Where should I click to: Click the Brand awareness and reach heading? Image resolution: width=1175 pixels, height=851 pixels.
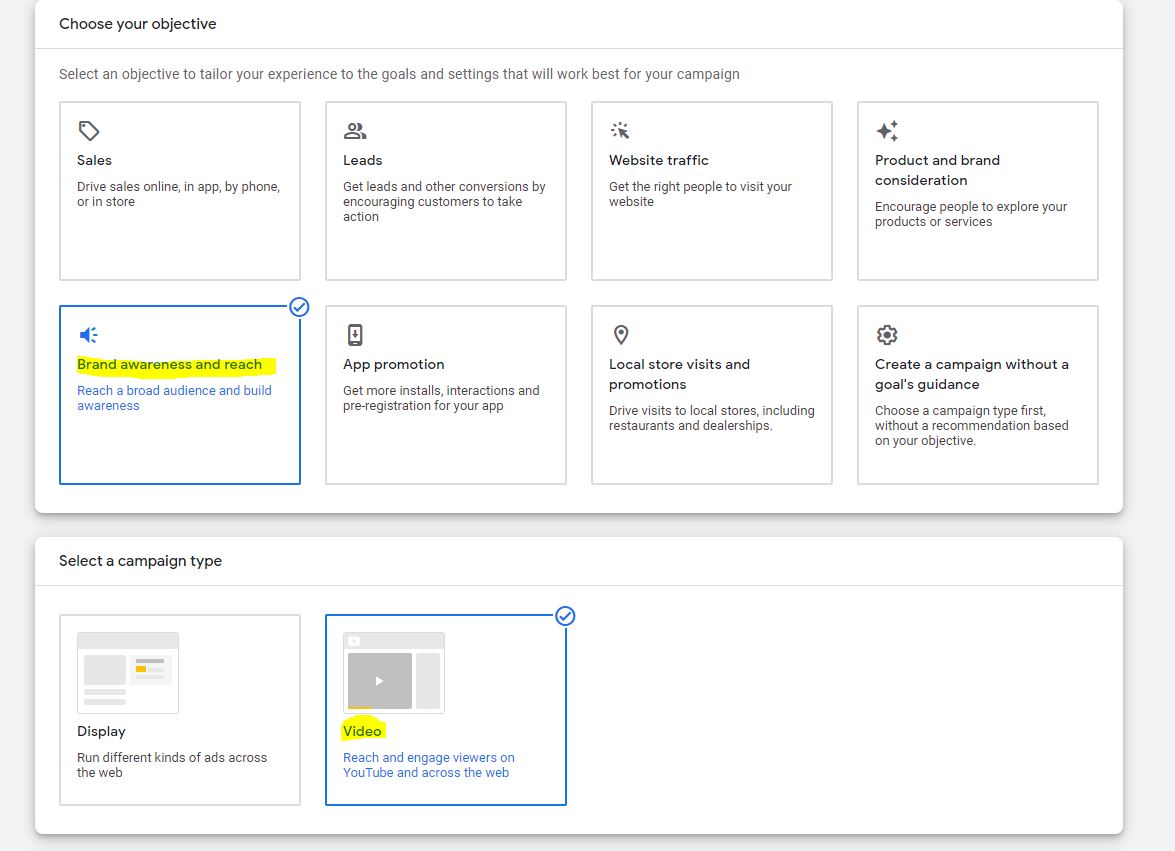[x=169, y=365]
